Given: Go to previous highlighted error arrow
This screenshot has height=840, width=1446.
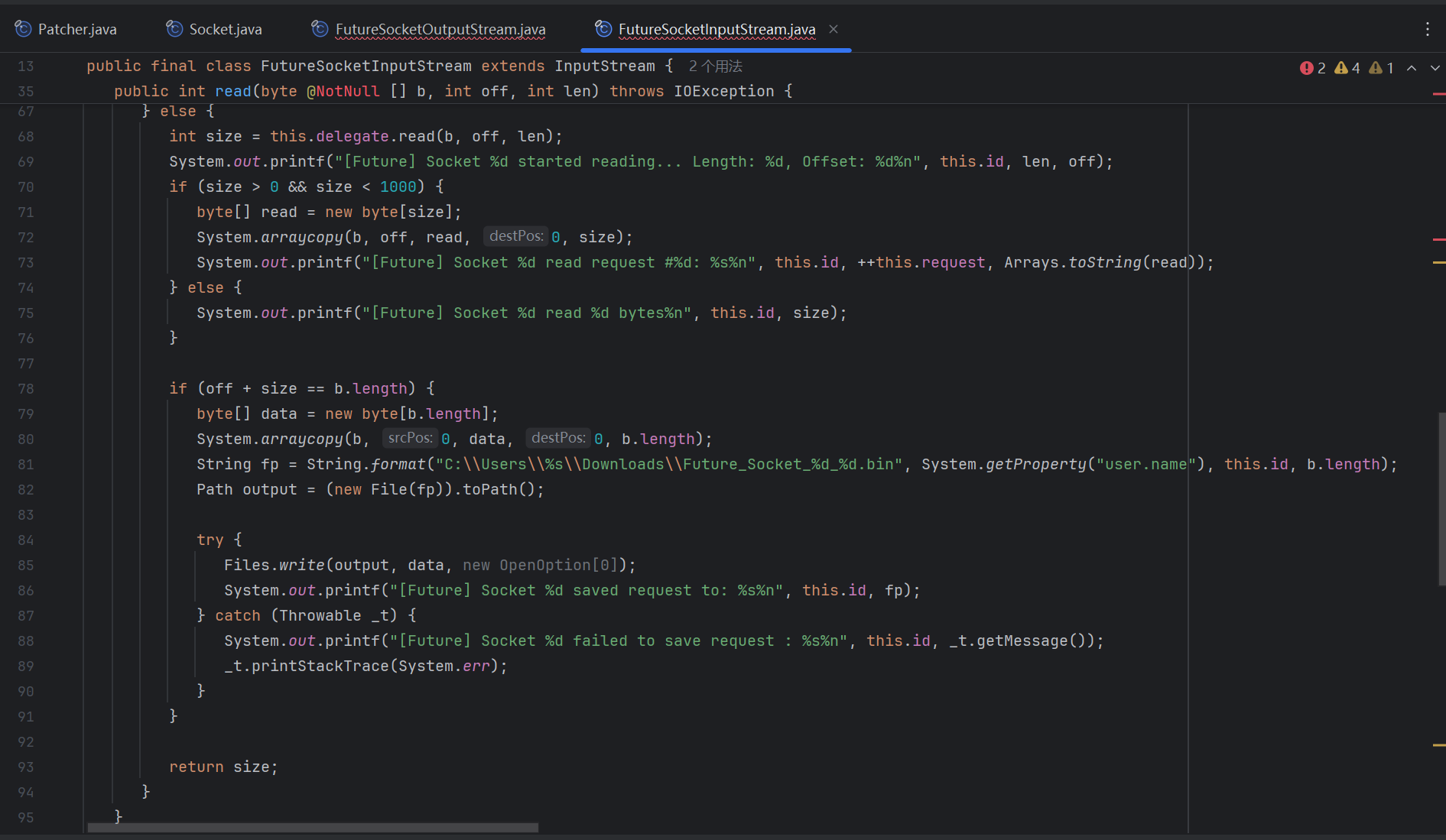Looking at the screenshot, I should 1412,68.
